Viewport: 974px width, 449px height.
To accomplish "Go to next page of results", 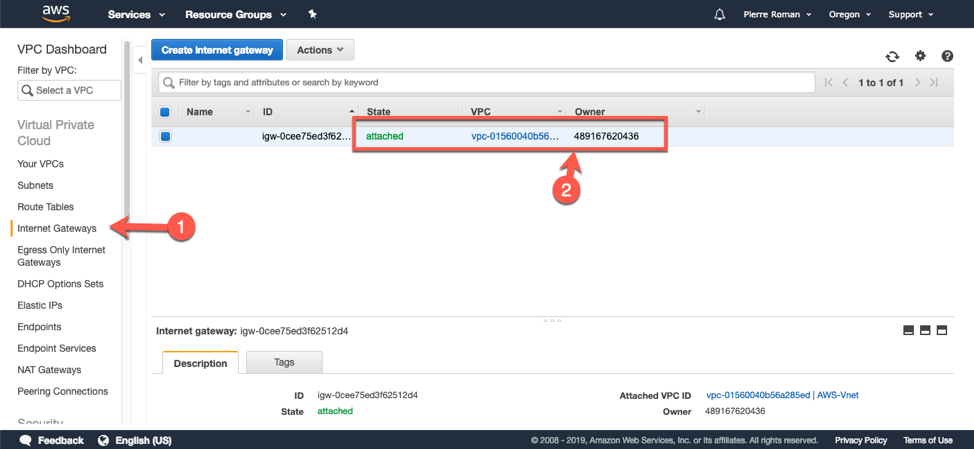I will 917,83.
